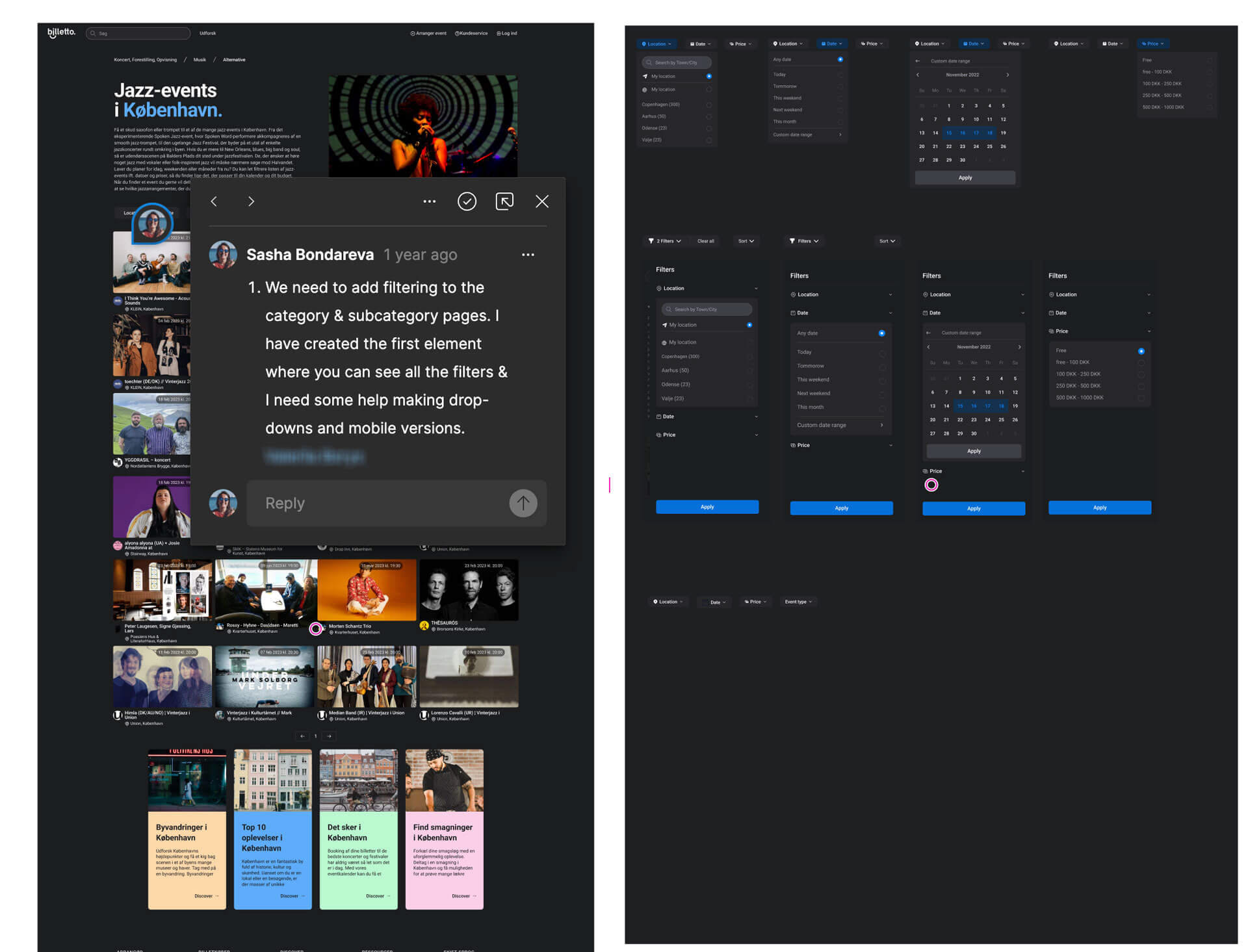
Task: Click the 'Clear all' button
Action: pyautogui.click(x=706, y=241)
